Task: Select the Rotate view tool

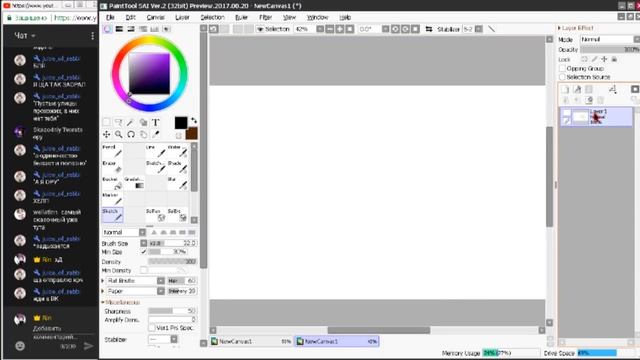Action: pos(131,134)
